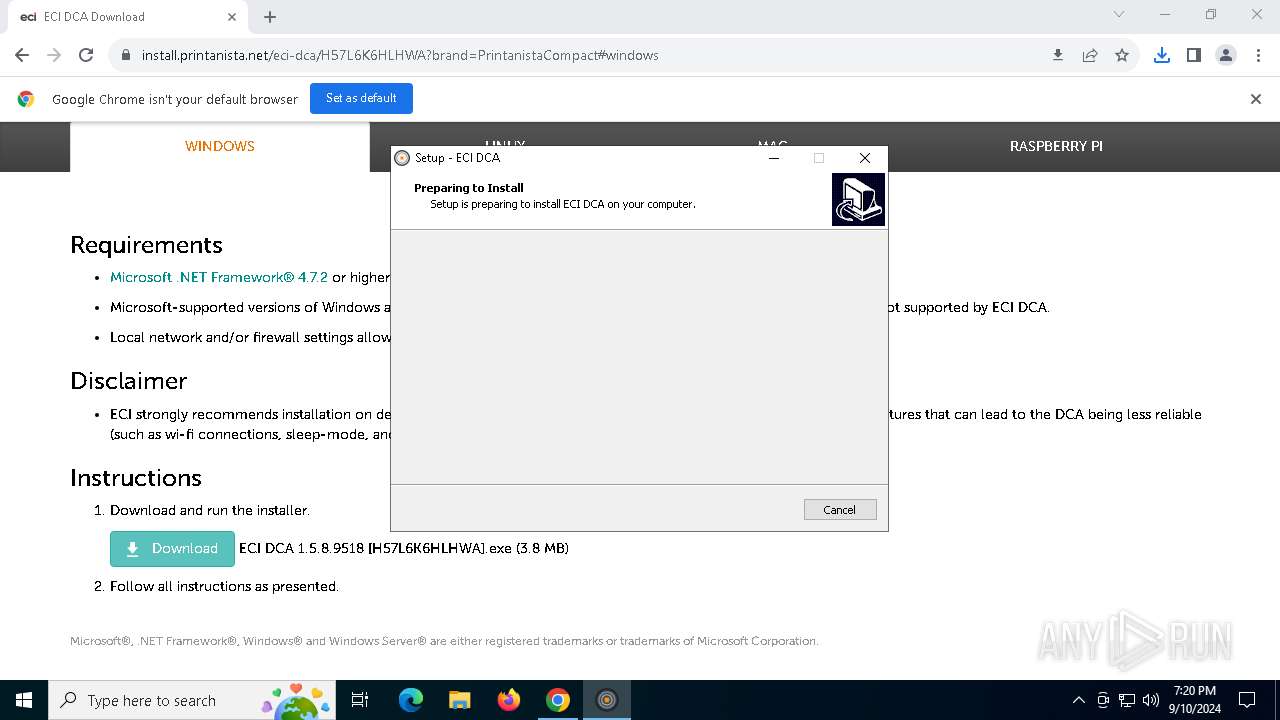
Task: Toggle Chrome side panel
Action: pyautogui.click(x=1194, y=55)
